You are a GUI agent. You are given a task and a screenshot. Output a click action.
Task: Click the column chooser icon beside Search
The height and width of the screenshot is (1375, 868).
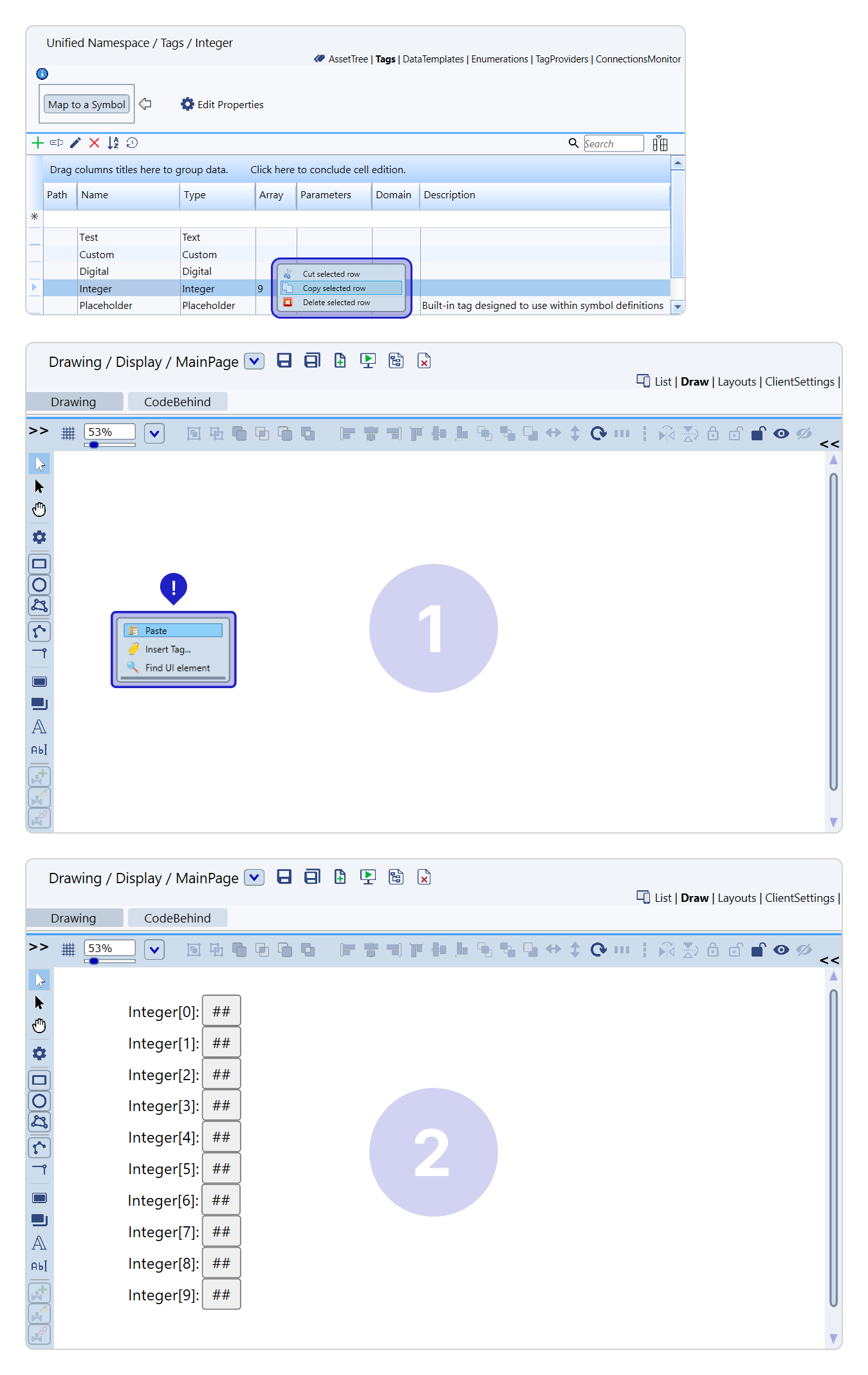[x=660, y=144]
